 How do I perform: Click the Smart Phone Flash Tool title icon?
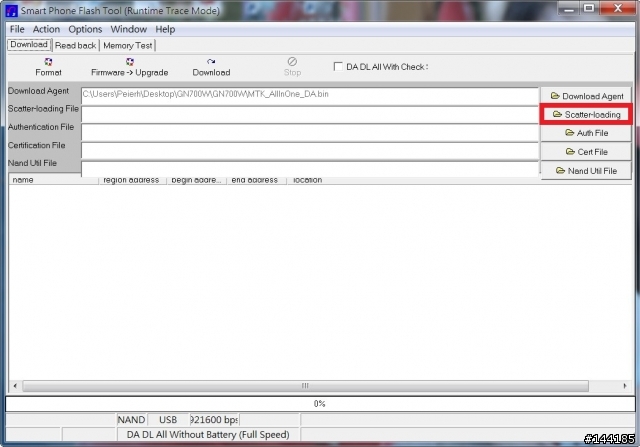[11, 11]
